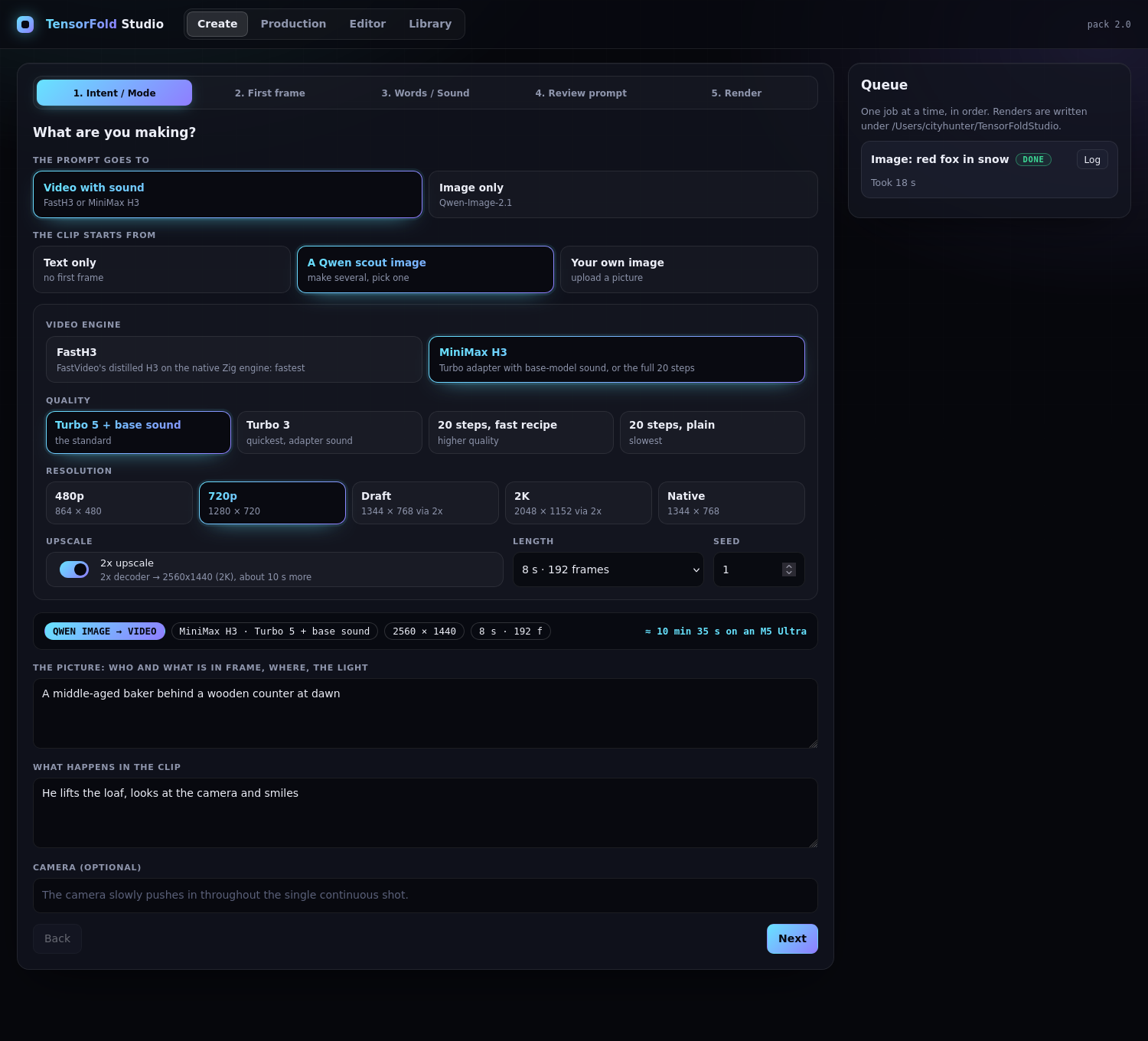
Task: Go to the Editor tab
Action: [x=367, y=24]
